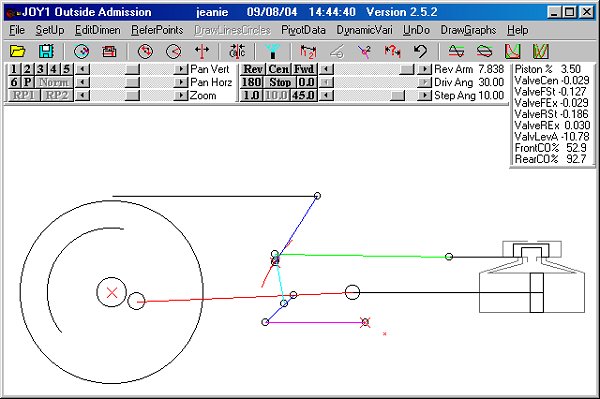Toggle the Fwd gear direction button
This screenshot has height=399, width=600.
click(304, 69)
